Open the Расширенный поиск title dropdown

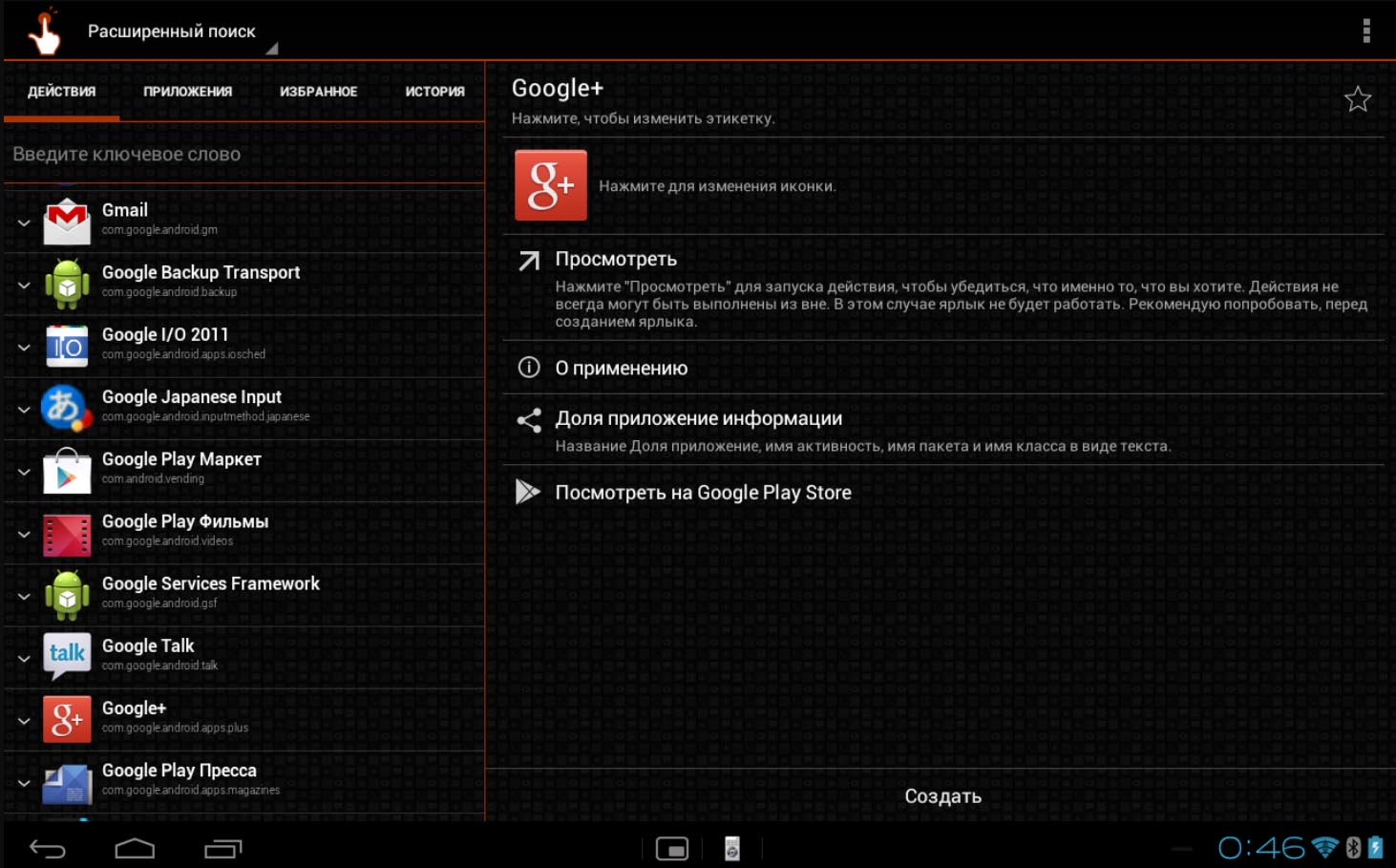click(172, 32)
